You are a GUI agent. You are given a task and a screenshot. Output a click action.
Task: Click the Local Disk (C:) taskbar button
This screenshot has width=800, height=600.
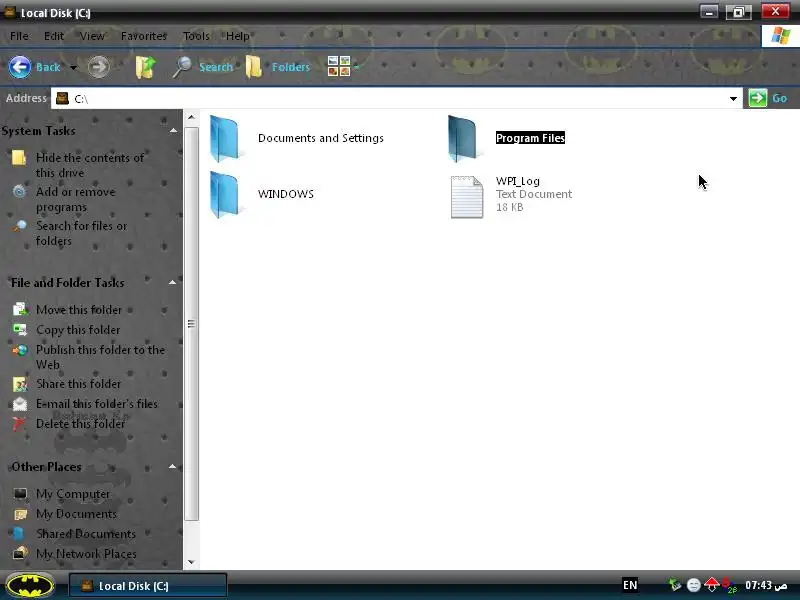[148, 586]
